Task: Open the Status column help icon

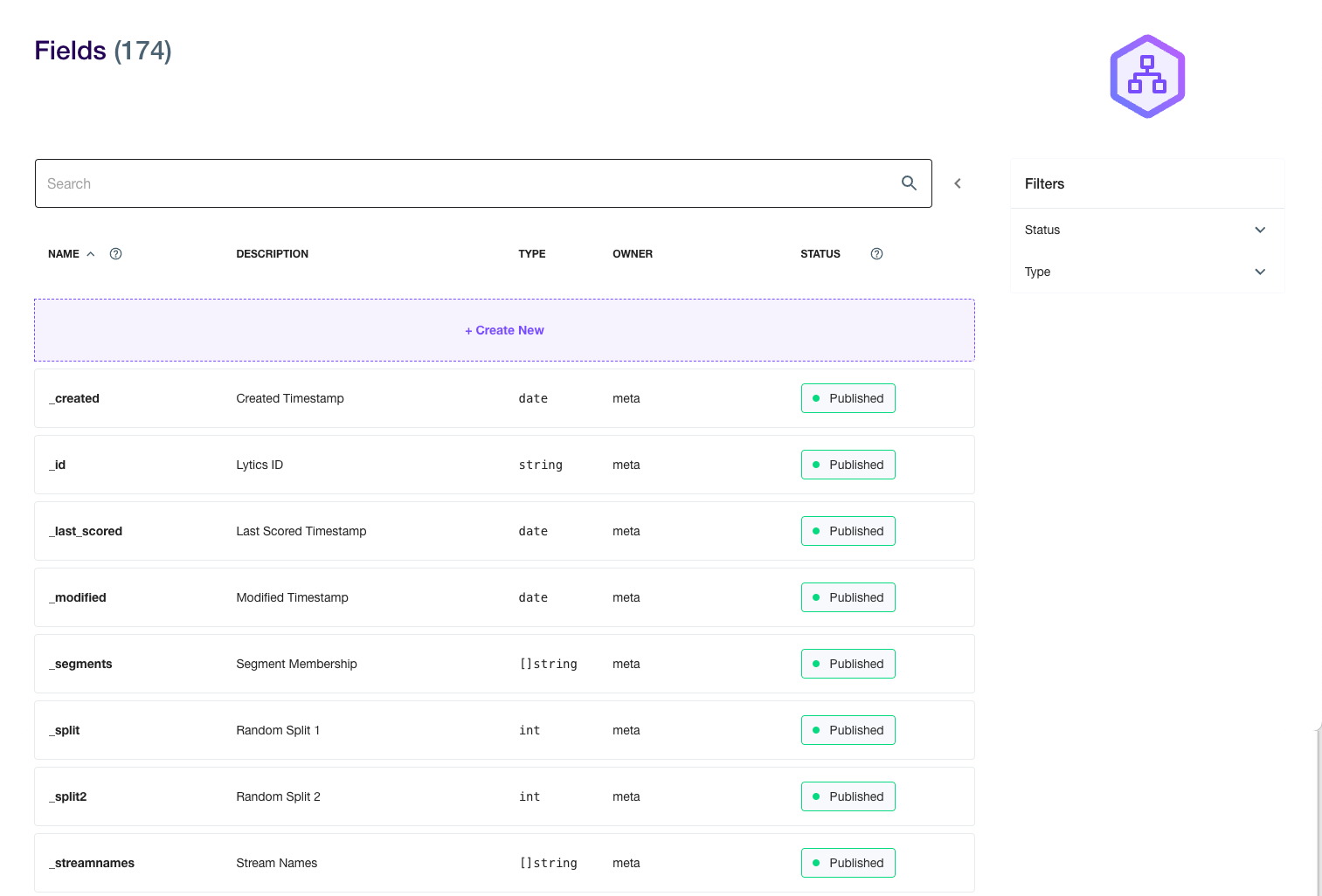Action: pos(876,254)
